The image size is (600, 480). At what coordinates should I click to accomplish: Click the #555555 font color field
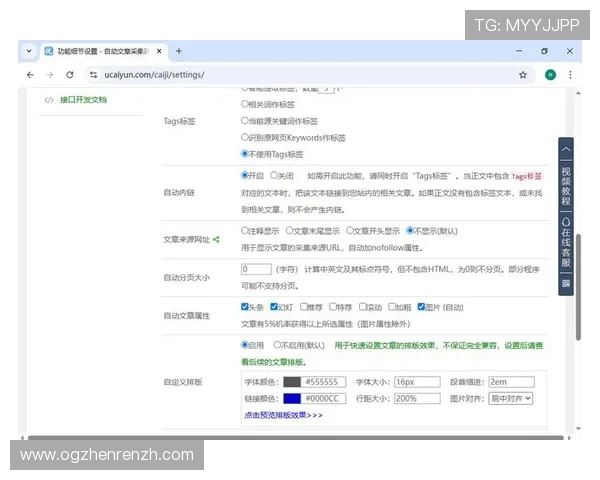point(323,382)
